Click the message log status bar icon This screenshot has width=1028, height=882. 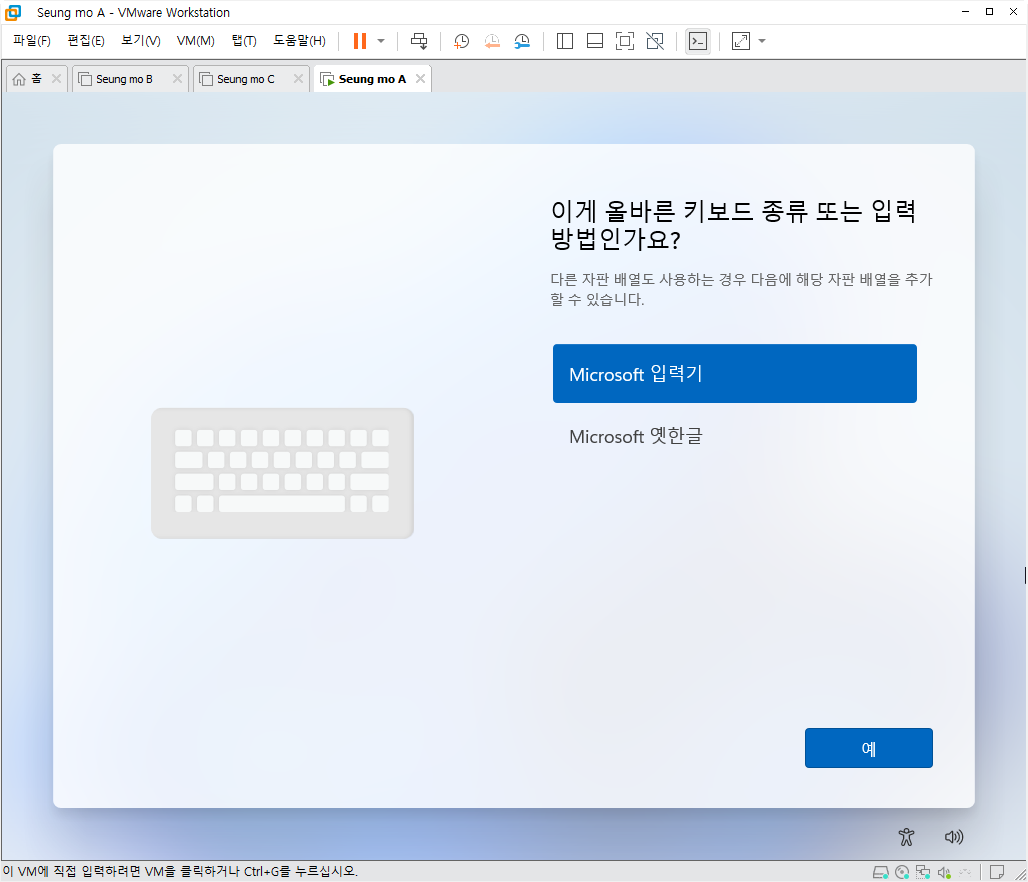tap(997, 872)
